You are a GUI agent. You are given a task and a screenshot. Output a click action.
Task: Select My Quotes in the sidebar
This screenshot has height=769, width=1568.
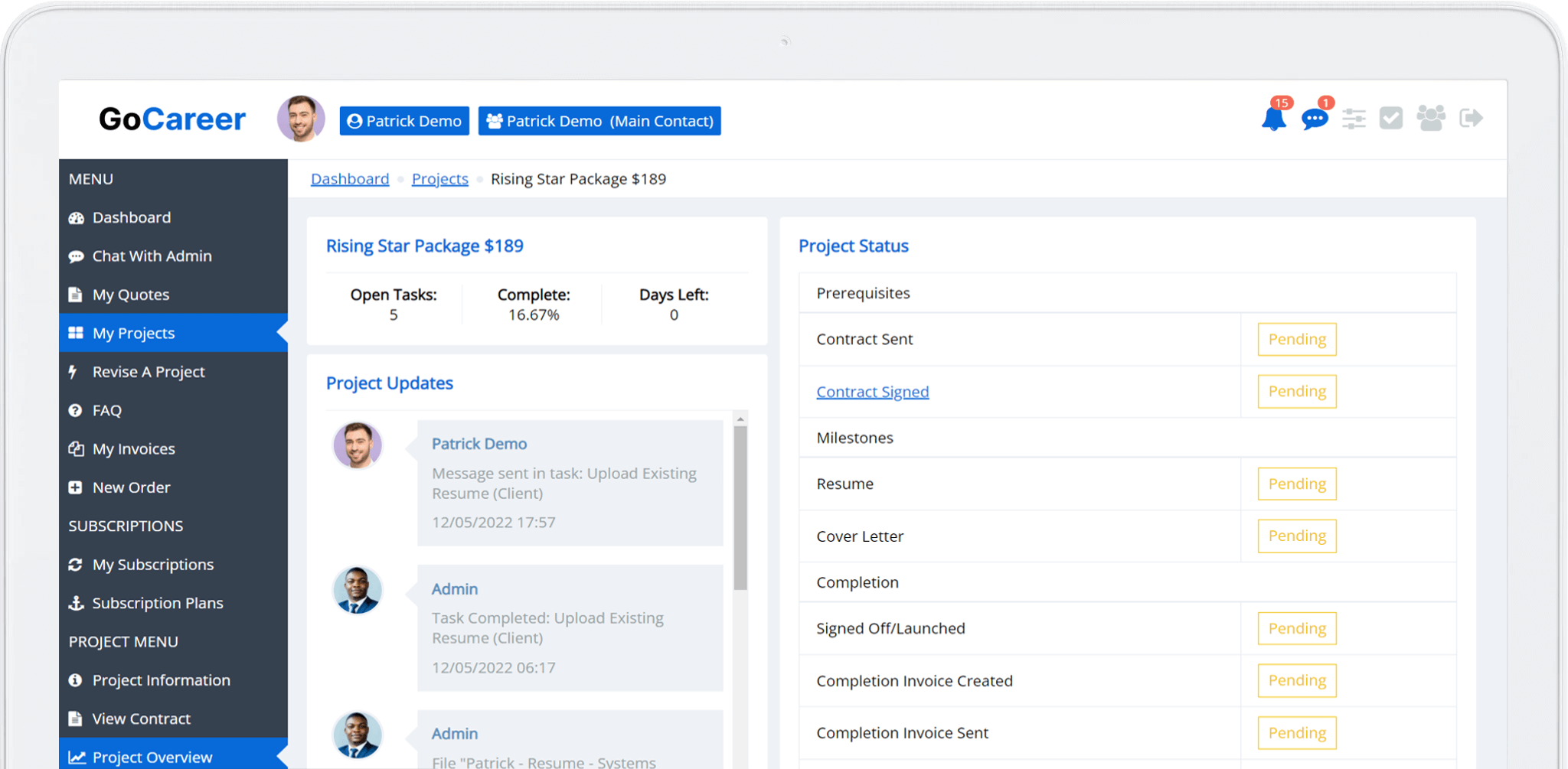click(130, 295)
